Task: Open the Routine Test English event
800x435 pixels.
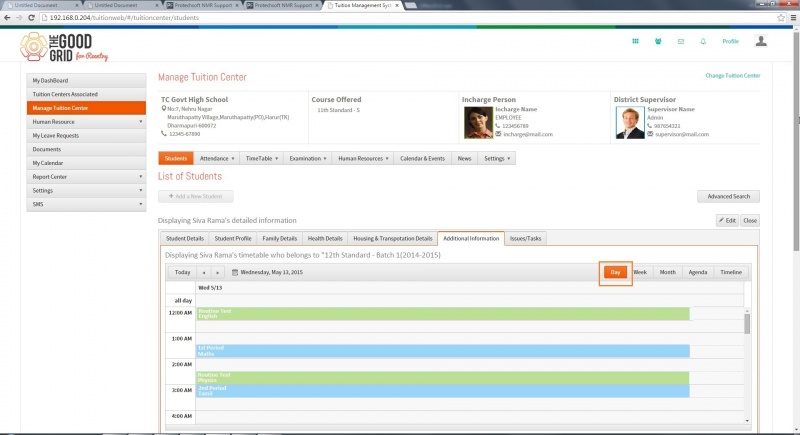Action: click(x=443, y=314)
